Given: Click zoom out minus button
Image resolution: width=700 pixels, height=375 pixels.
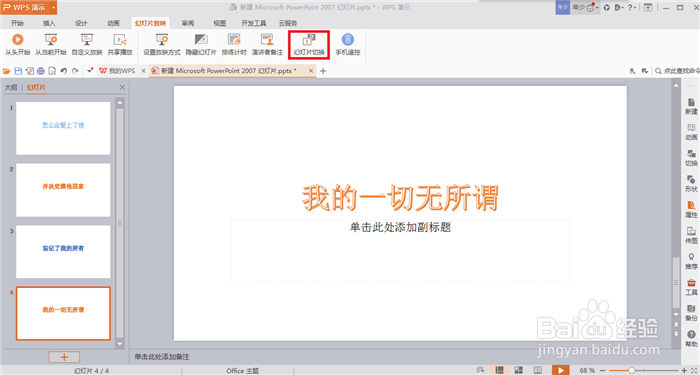Looking at the screenshot, I should [x=603, y=370].
